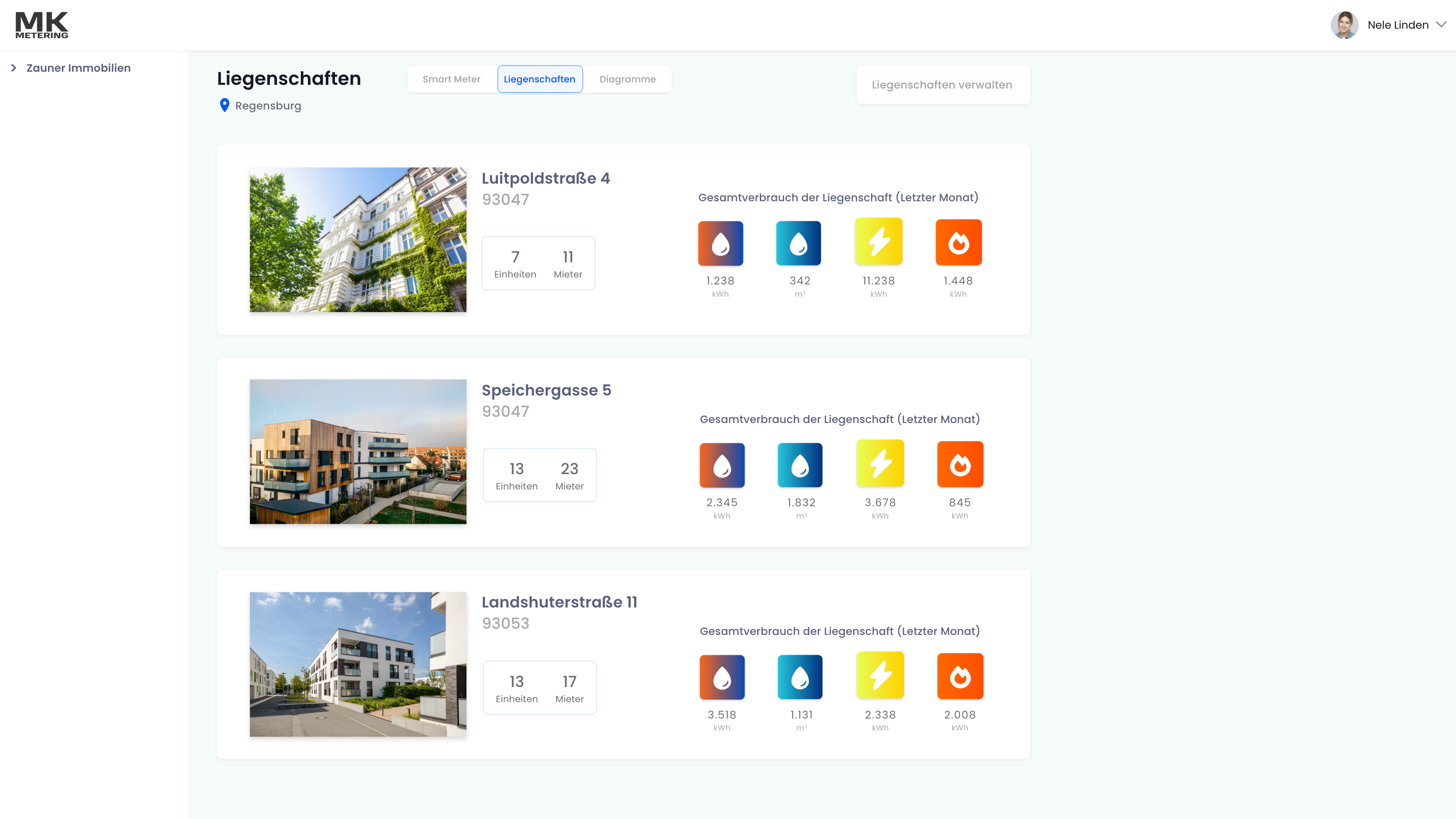Switch to the Diagramme tab
Image resolution: width=1456 pixels, height=819 pixels.
coord(628,79)
